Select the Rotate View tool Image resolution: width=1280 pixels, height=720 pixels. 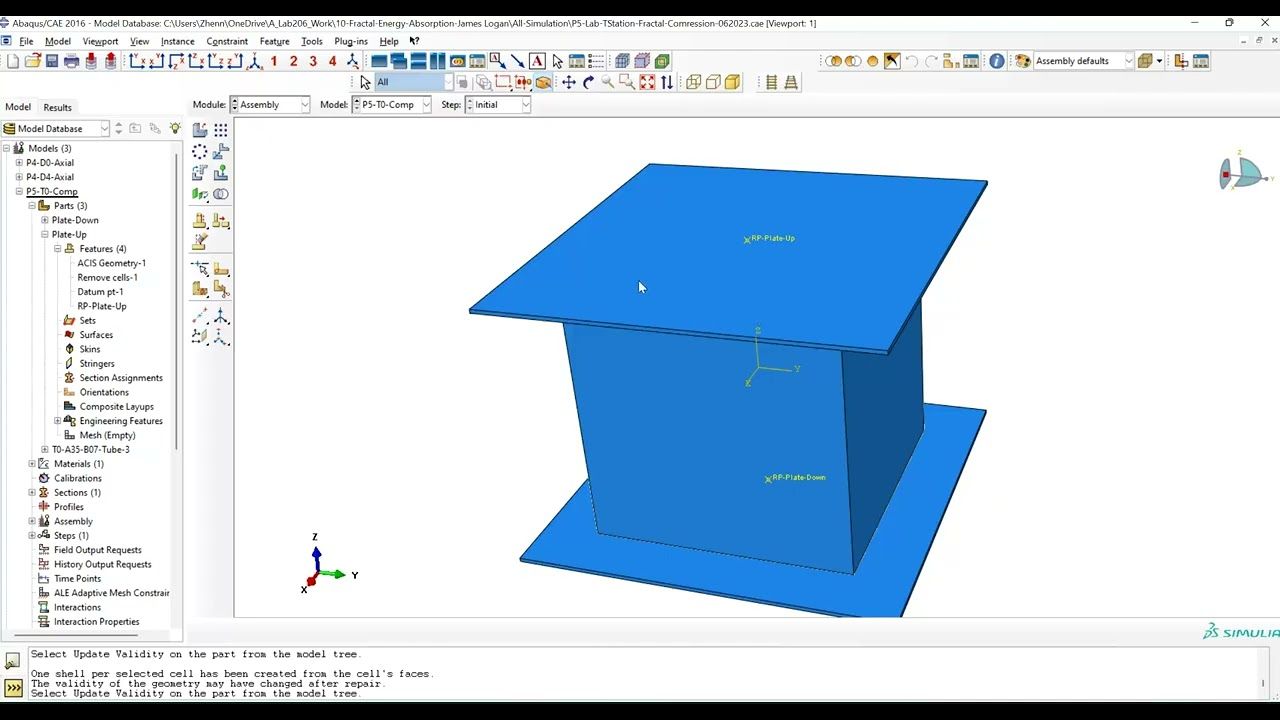tap(588, 82)
